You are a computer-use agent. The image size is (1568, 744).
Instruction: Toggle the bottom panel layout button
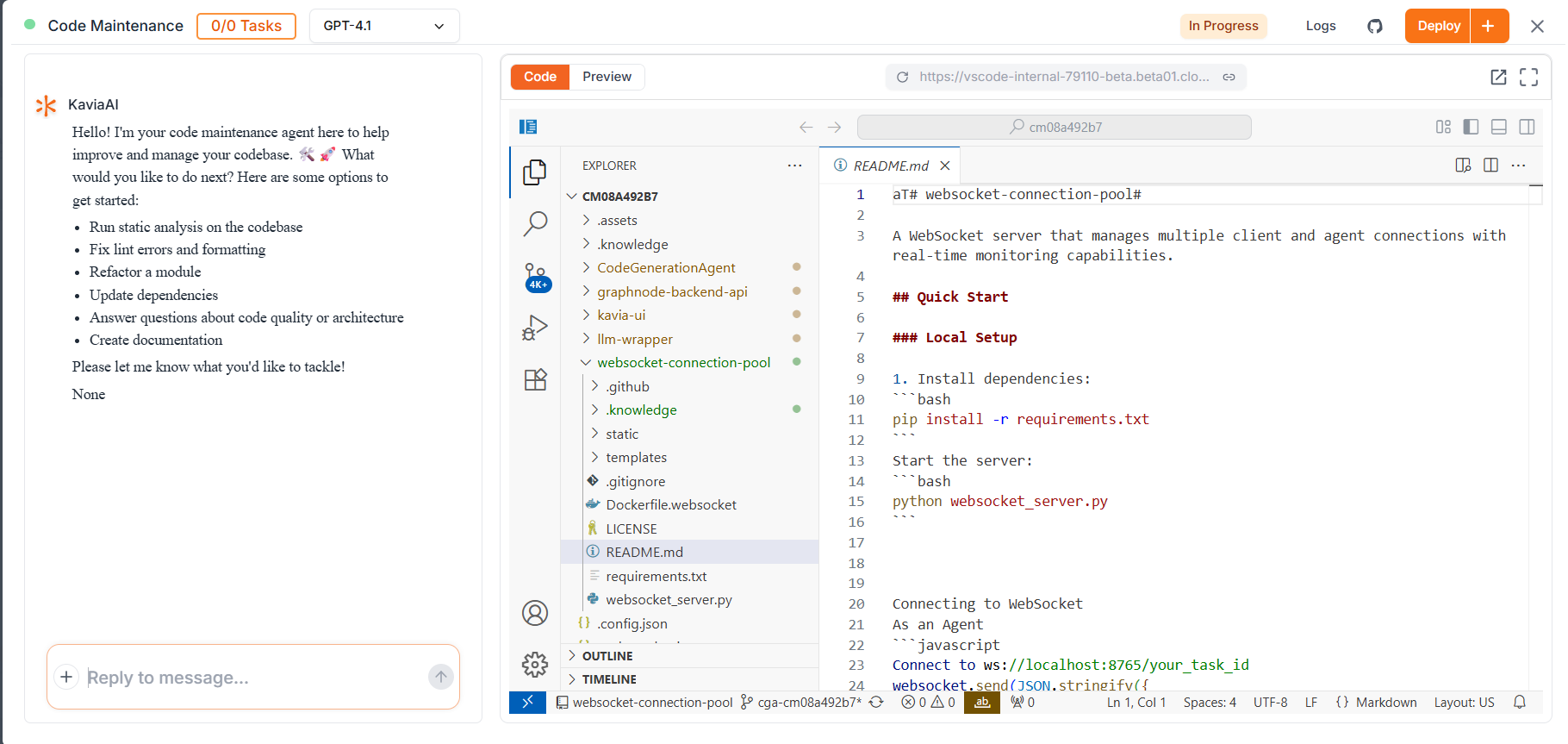(1499, 127)
